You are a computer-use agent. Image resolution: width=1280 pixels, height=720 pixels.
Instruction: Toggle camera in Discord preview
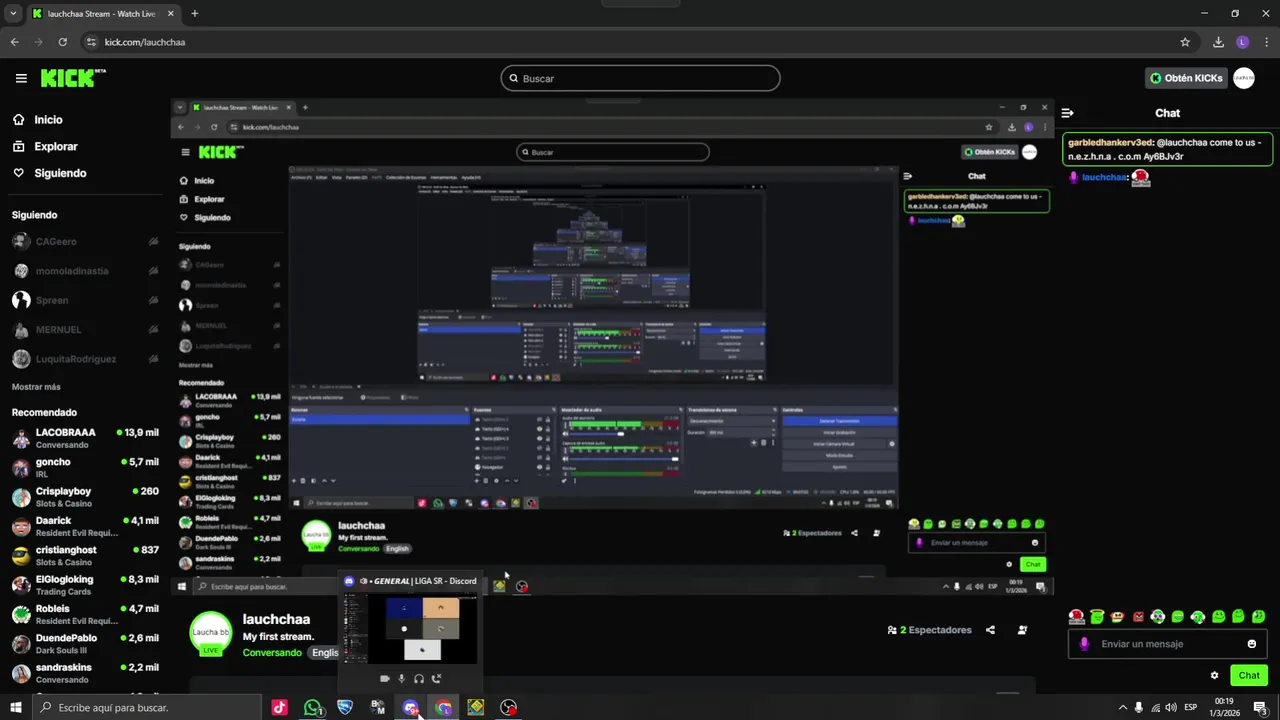click(x=384, y=679)
